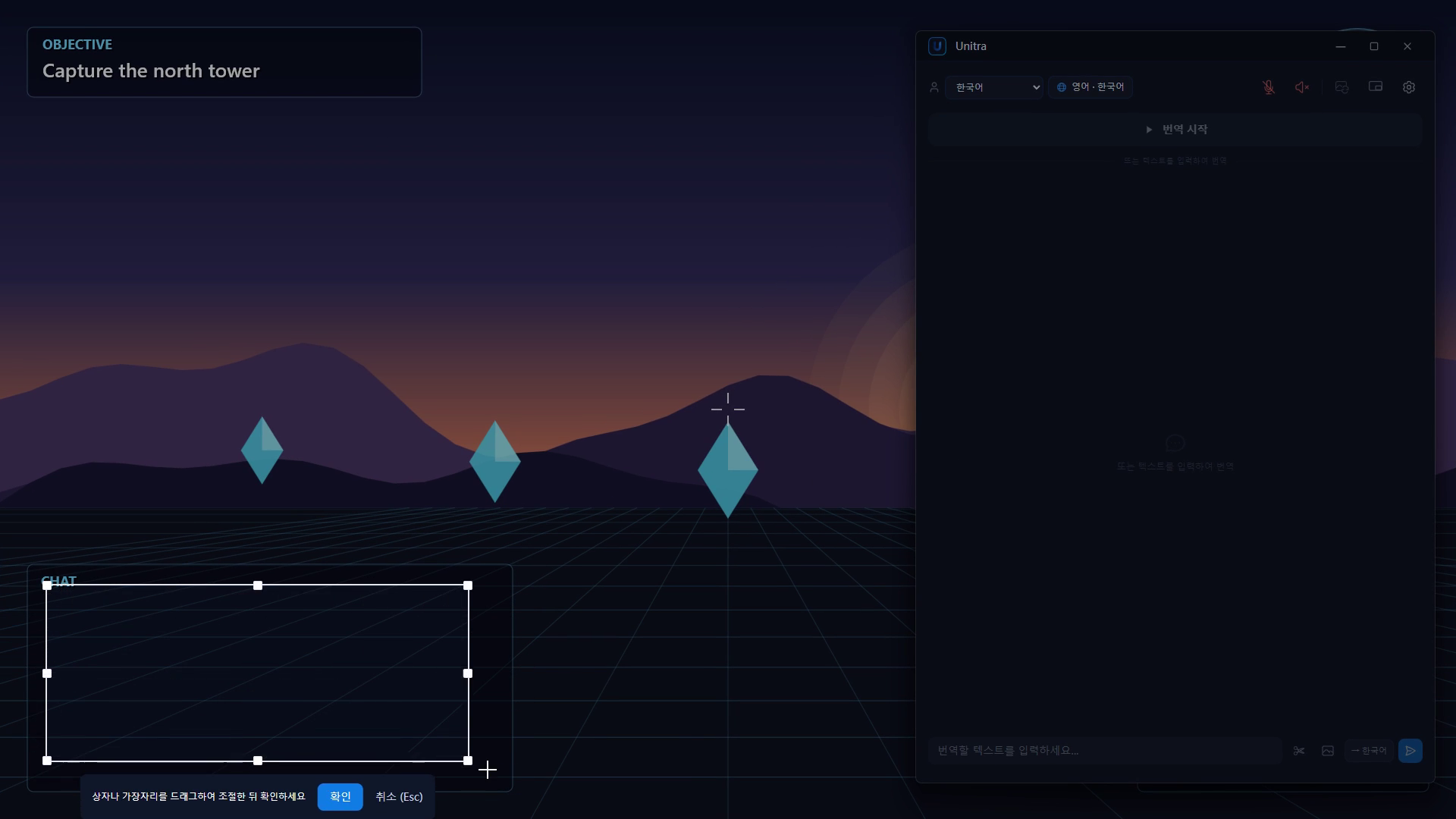
Task: Click the middle teal crystal in game
Action: click(495, 462)
